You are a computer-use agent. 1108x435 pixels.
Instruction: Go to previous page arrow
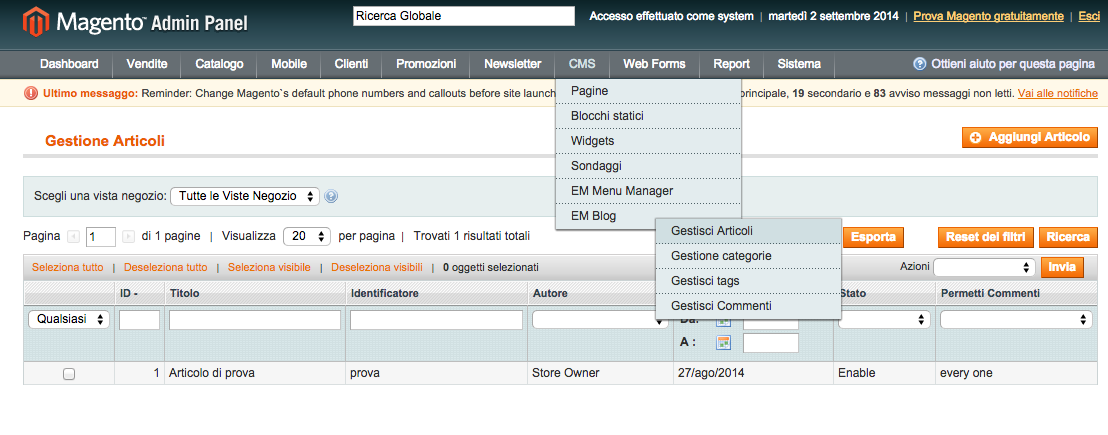click(x=73, y=237)
